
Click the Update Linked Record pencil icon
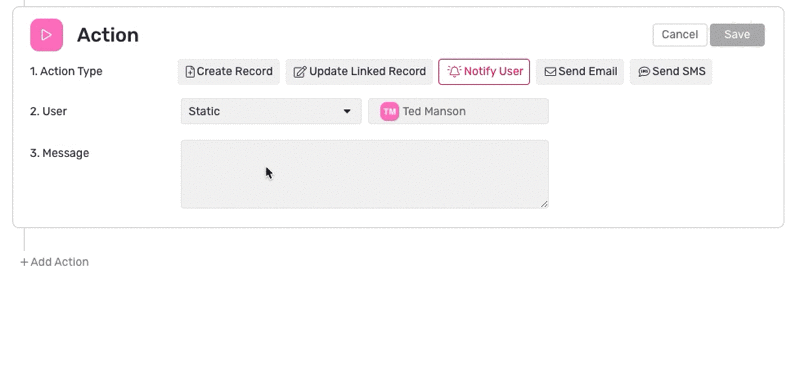pyautogui.click(x=300, y=72)
